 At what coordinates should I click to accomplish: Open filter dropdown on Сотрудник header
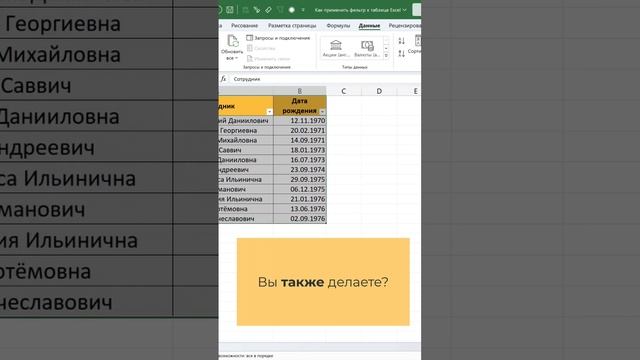(269, 111)
